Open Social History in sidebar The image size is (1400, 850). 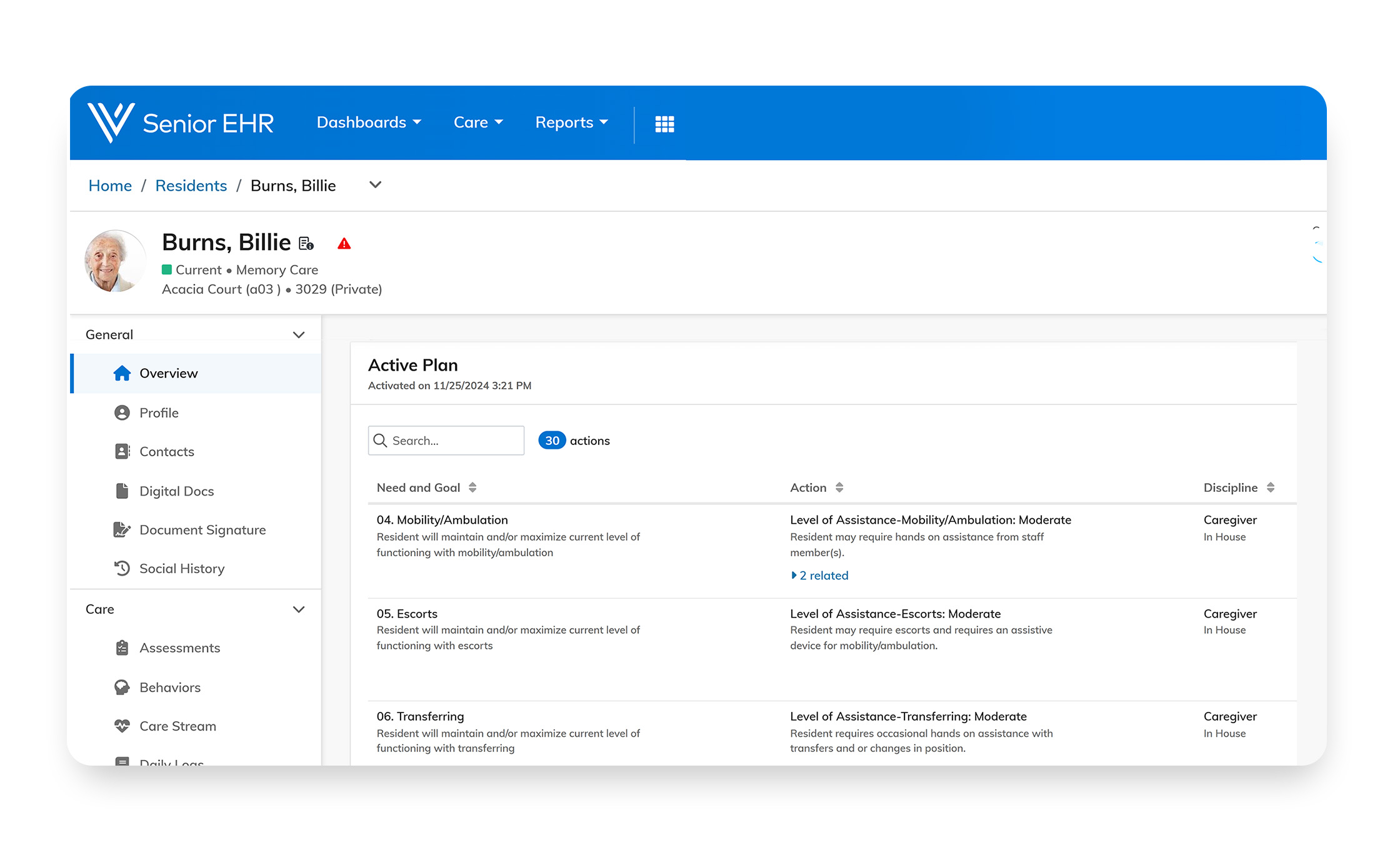(x=181, y=569)
